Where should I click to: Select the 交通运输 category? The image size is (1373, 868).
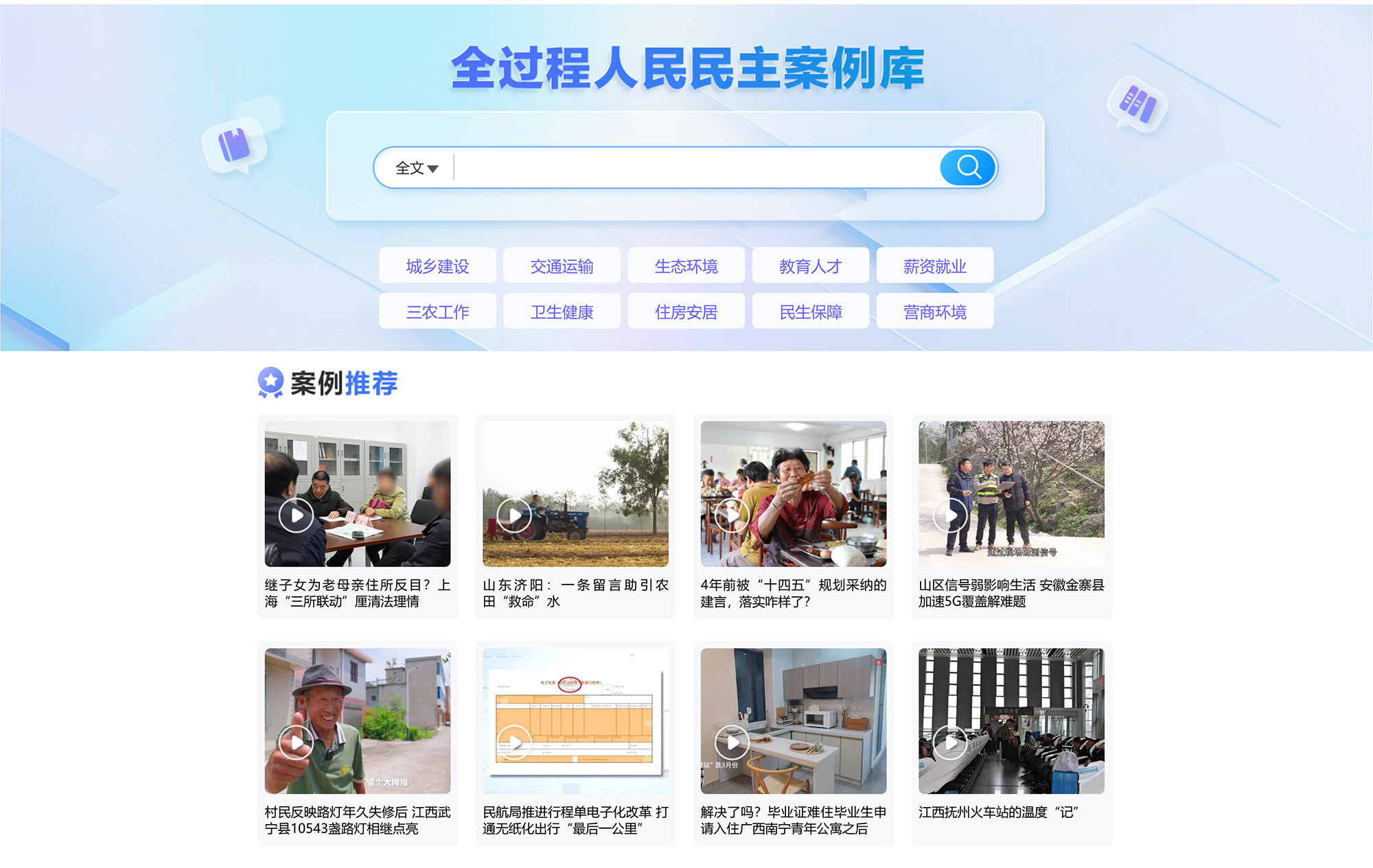coord(562,266)
